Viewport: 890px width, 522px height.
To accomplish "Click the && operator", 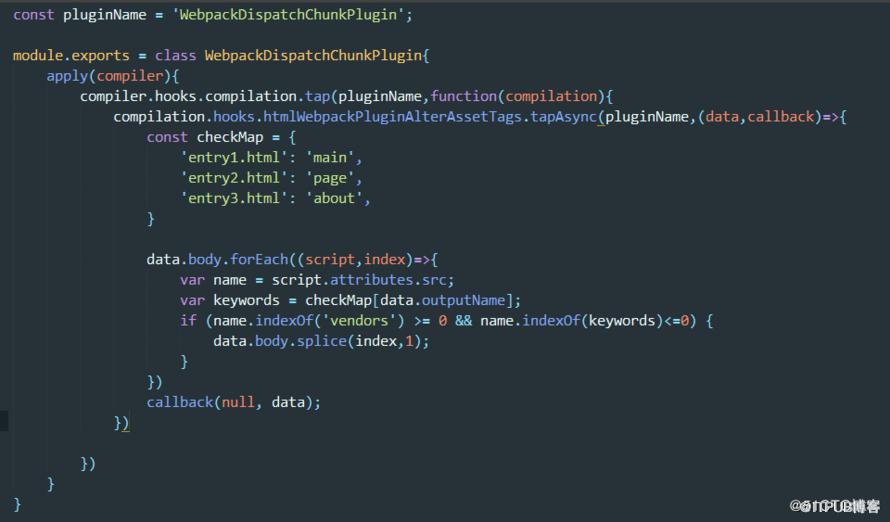I will click(463, 321).
